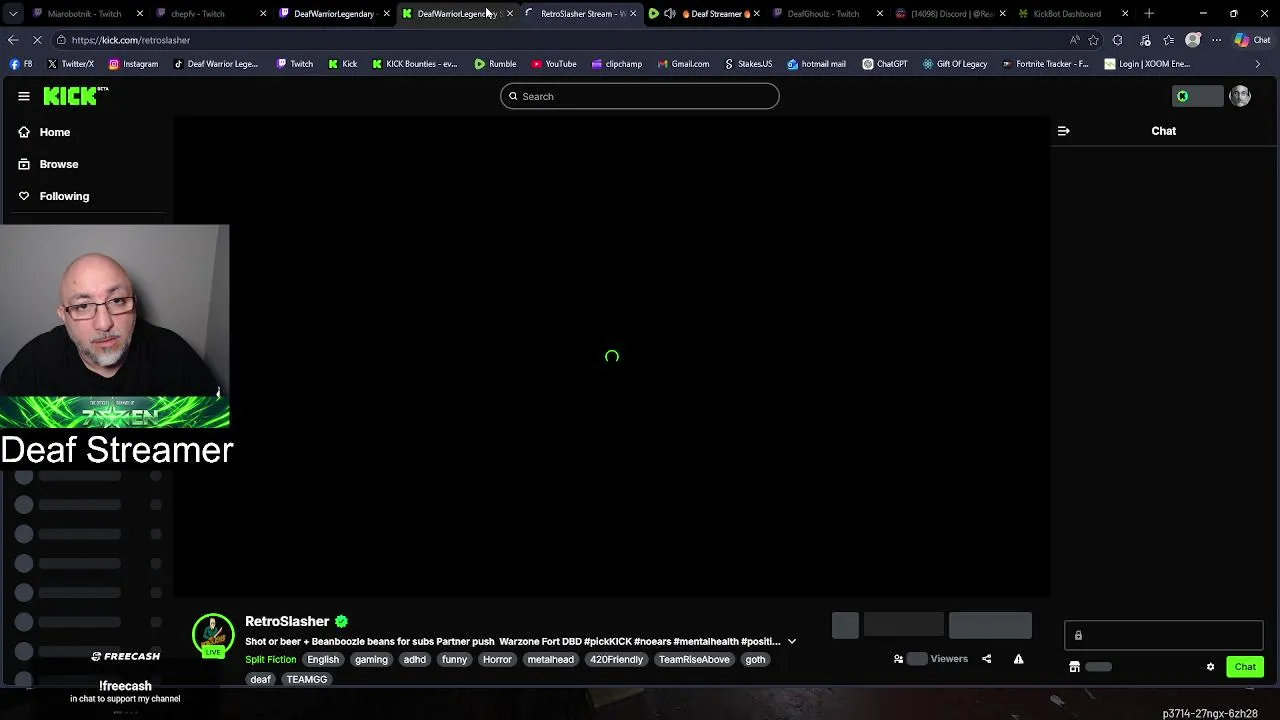The height and width of the screenshot is (720, 1280).
Task: Open the Kick hamburger sidebar menu
Action: [x=24, y=96]
